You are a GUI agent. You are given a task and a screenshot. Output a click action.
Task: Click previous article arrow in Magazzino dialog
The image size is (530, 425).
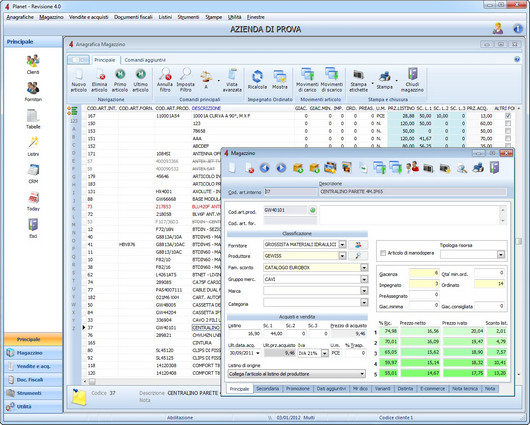pos(265,168)
